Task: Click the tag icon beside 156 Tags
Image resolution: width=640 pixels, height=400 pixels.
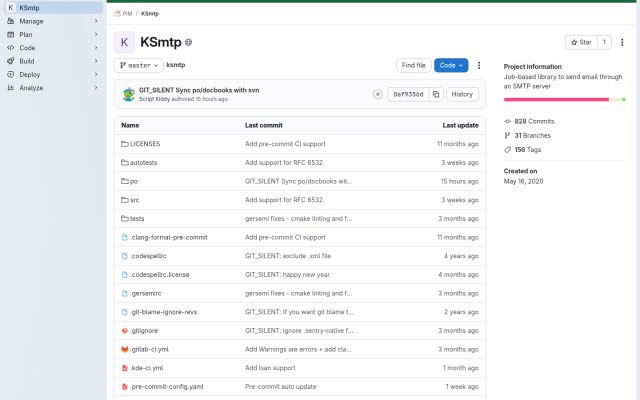Action: 507,150
